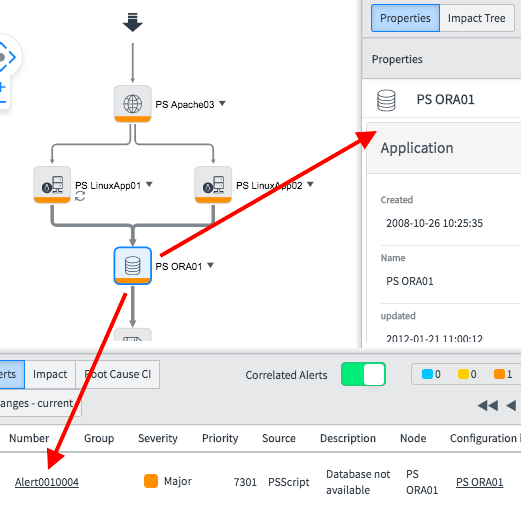Go to previous page with left arrow
The height and width of the screenshot is (515, 521).
point(511,406)
